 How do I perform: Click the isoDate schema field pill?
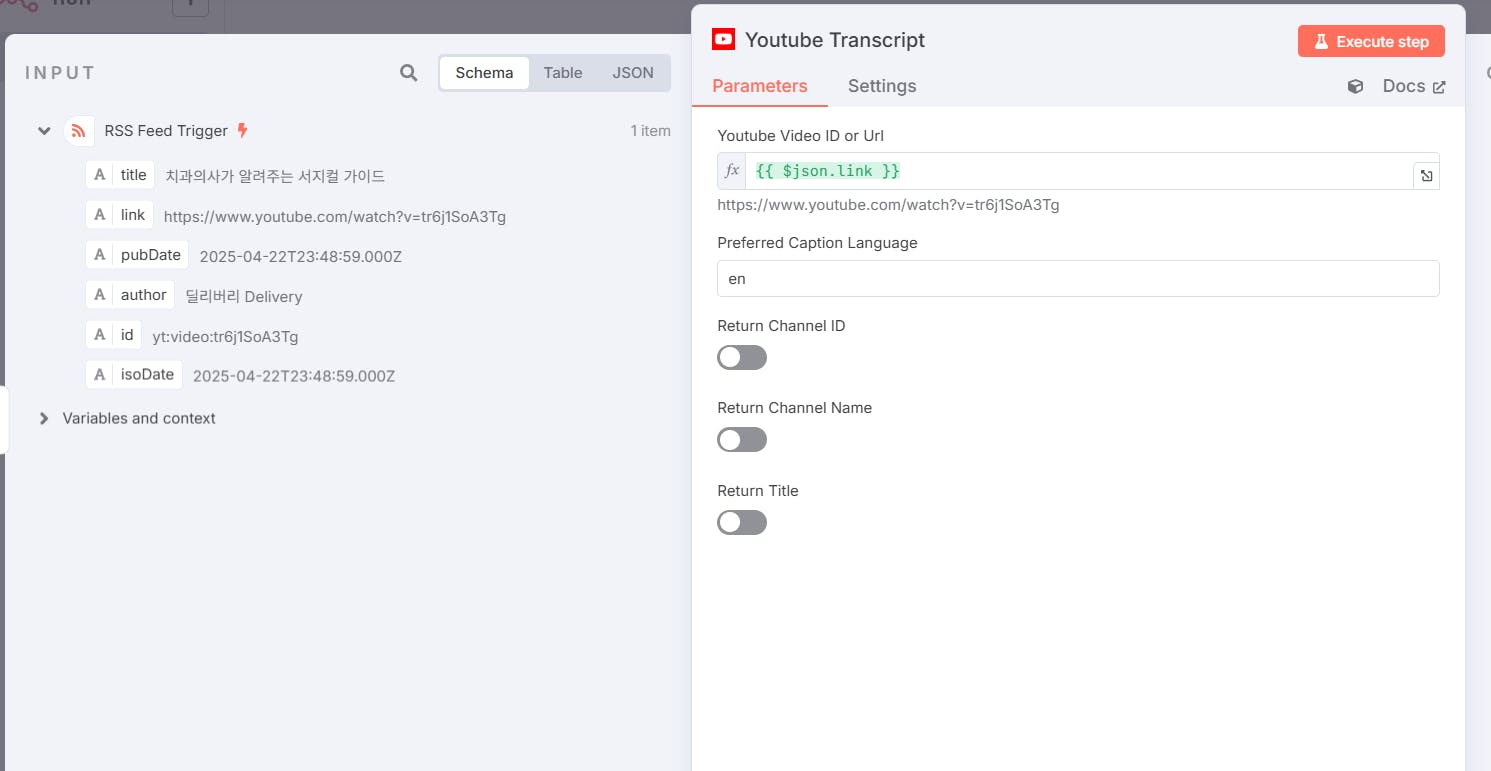[134, 375]
